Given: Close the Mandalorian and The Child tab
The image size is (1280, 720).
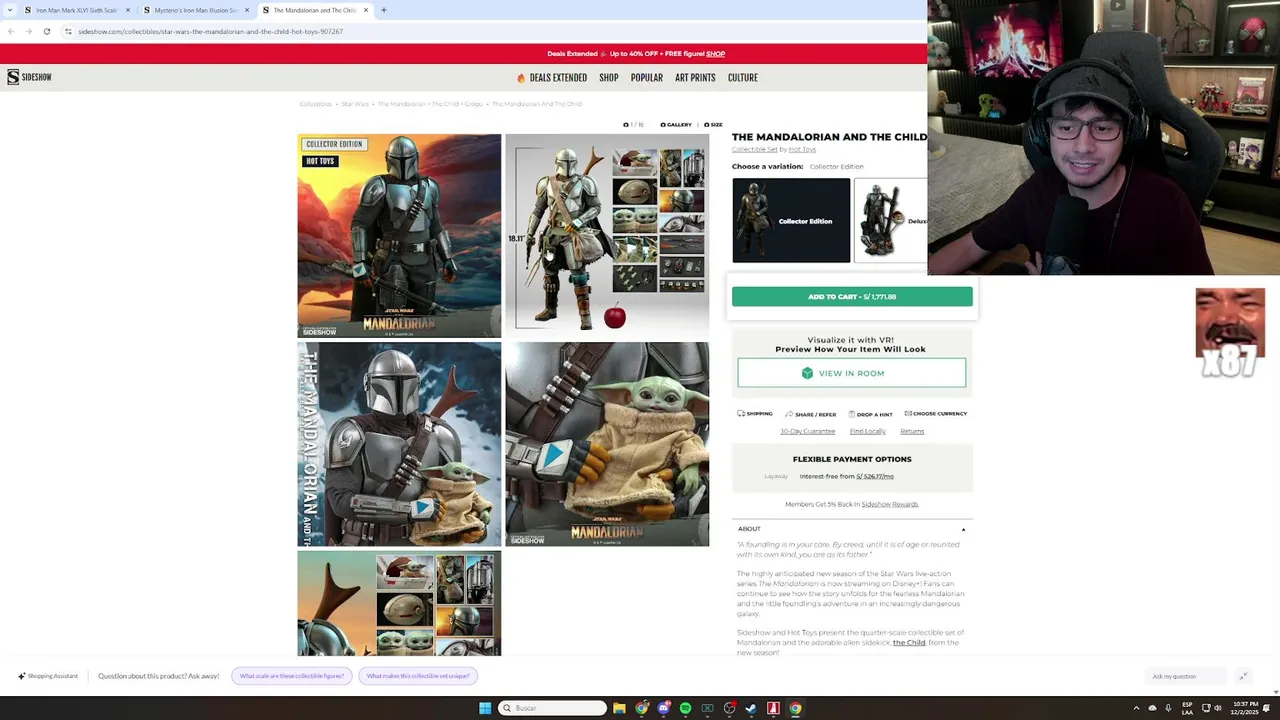Looking at the screenshot, I should 366,10.
